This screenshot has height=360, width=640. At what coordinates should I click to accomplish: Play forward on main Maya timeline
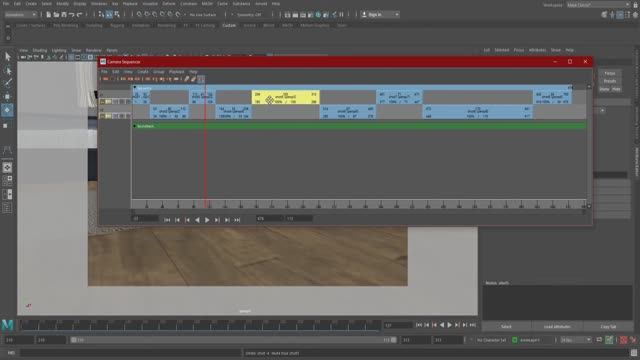[449, 325]
